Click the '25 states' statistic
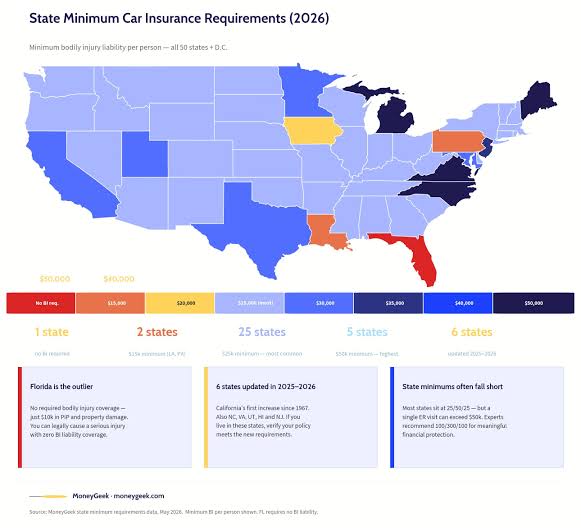This screenshot has width=581, height=528. point(262,332)
